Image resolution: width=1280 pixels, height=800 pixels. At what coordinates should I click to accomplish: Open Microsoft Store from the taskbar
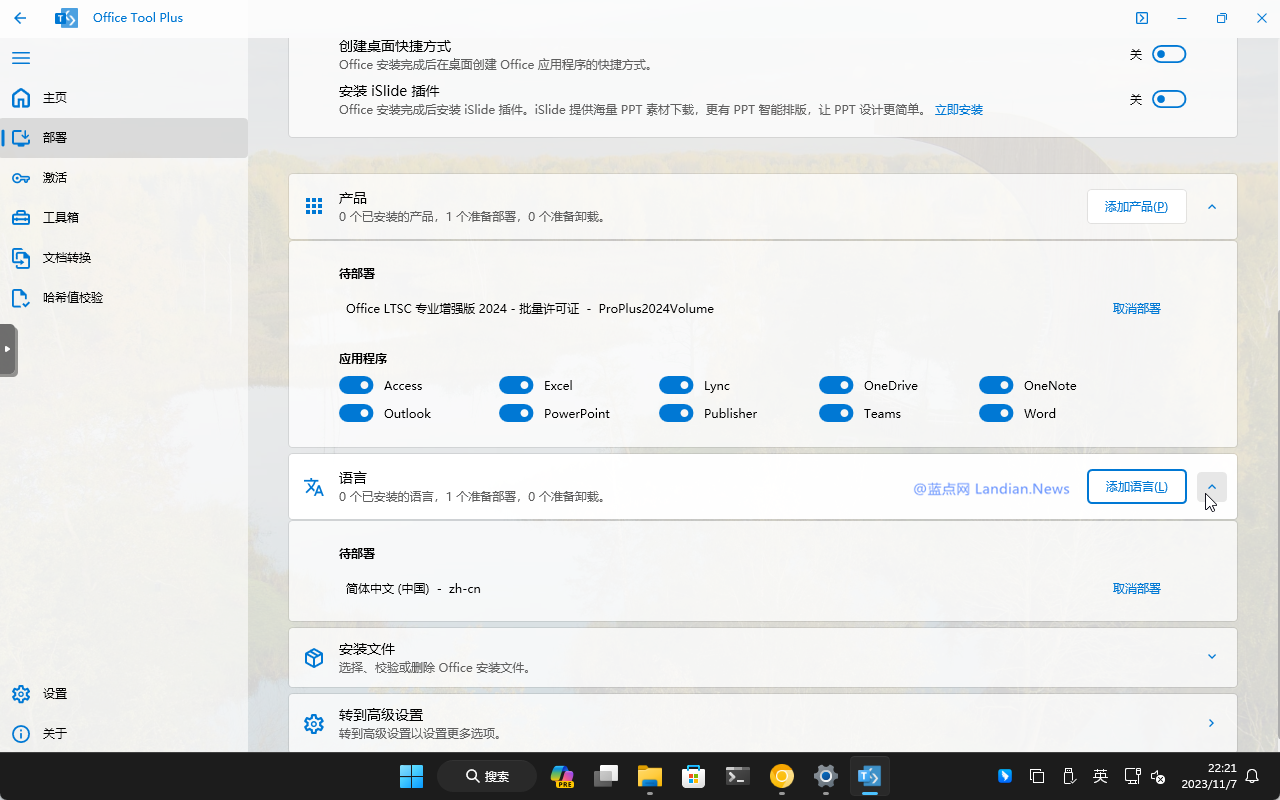point(693,776)
